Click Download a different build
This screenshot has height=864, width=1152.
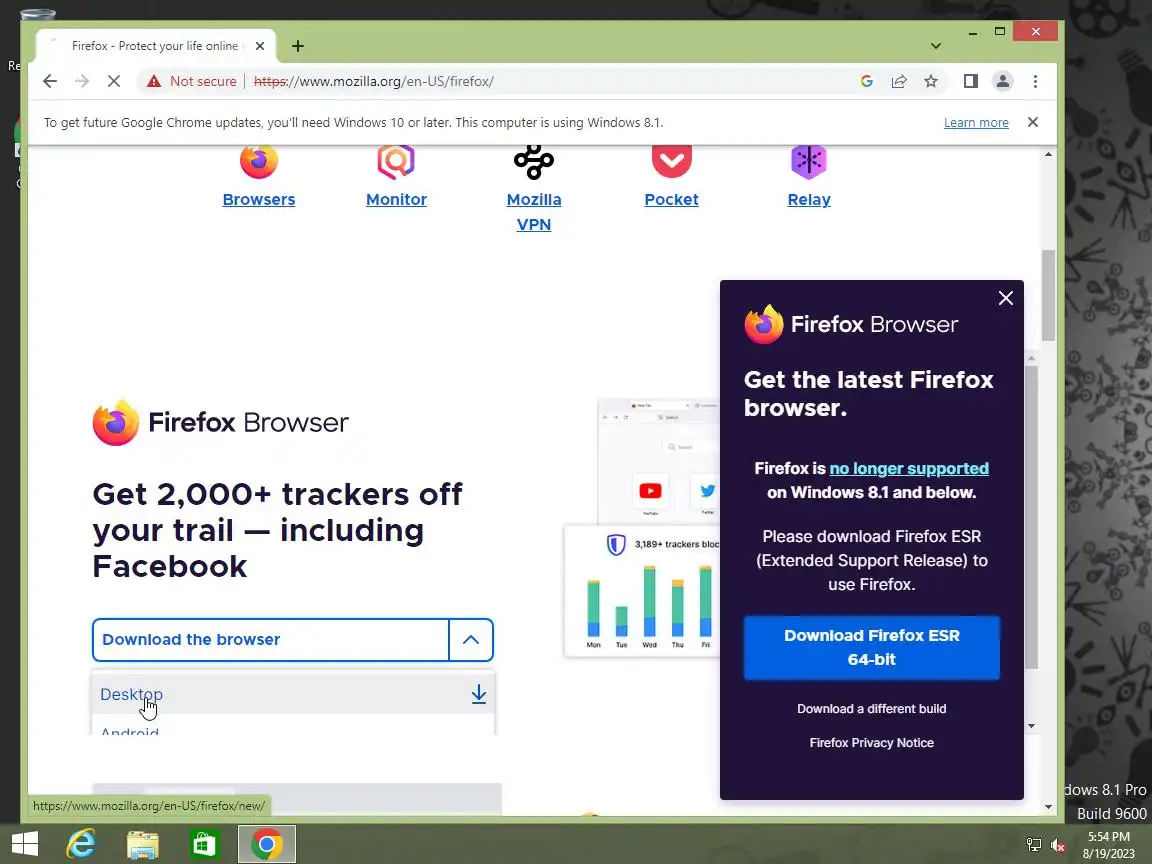point(871,709)
